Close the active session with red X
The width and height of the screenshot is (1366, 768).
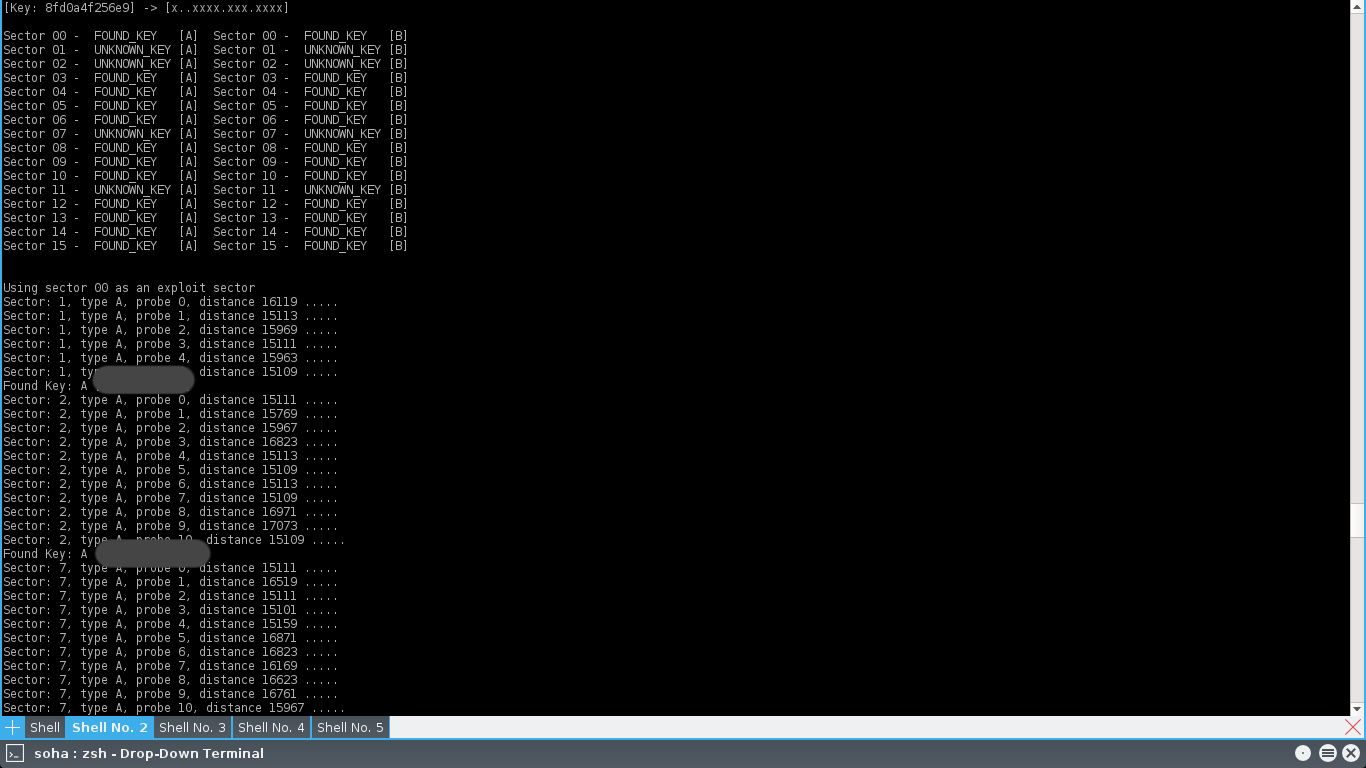pyautogui.click(x=1353, y=727)
